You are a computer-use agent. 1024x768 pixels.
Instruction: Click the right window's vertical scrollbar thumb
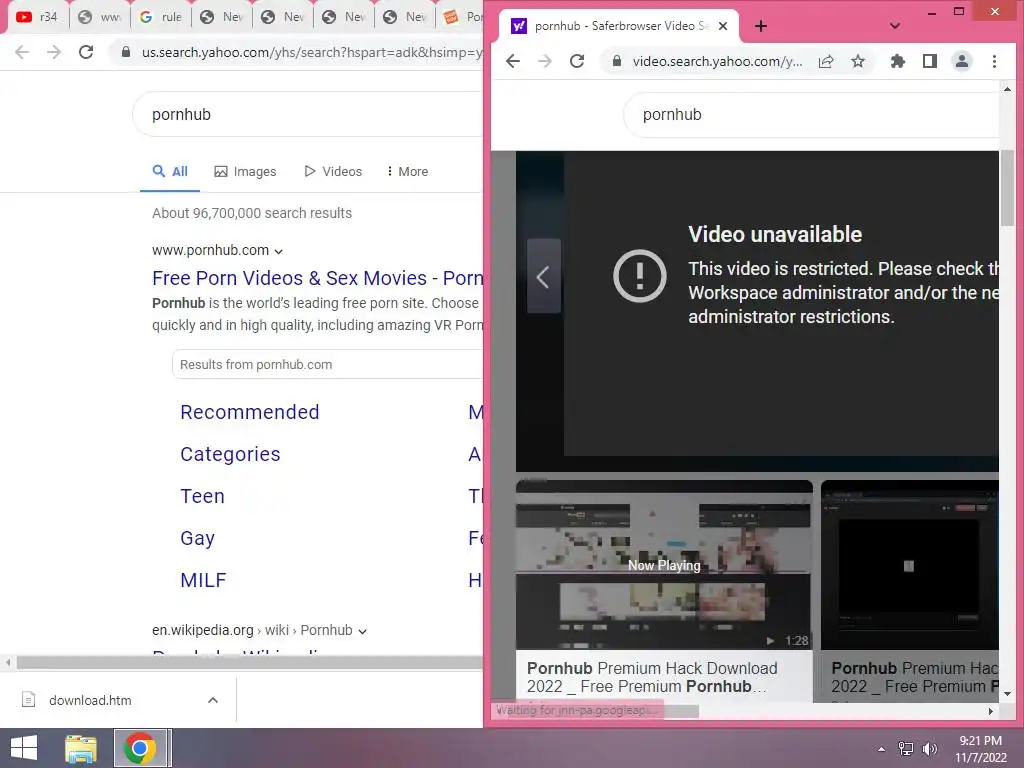pyautogui.click(x=1007, y=188)
